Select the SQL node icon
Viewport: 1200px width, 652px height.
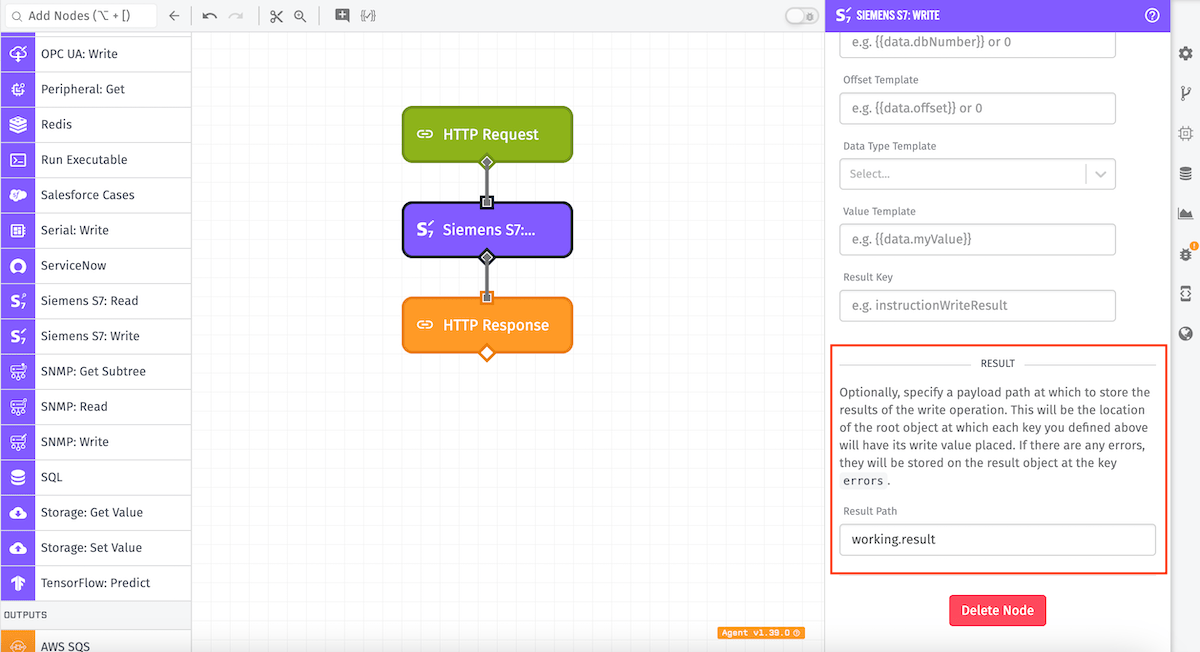(18, 477)
